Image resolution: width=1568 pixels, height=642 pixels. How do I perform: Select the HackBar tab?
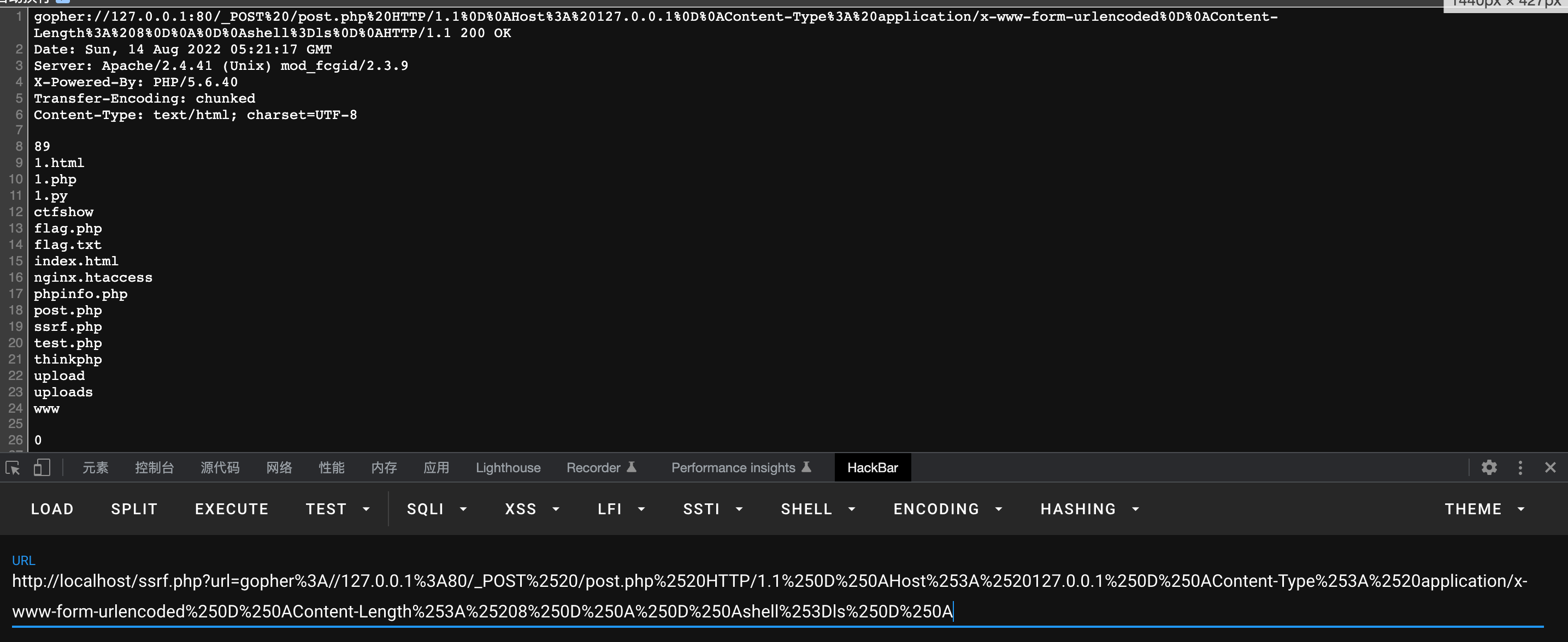(873, 467)
